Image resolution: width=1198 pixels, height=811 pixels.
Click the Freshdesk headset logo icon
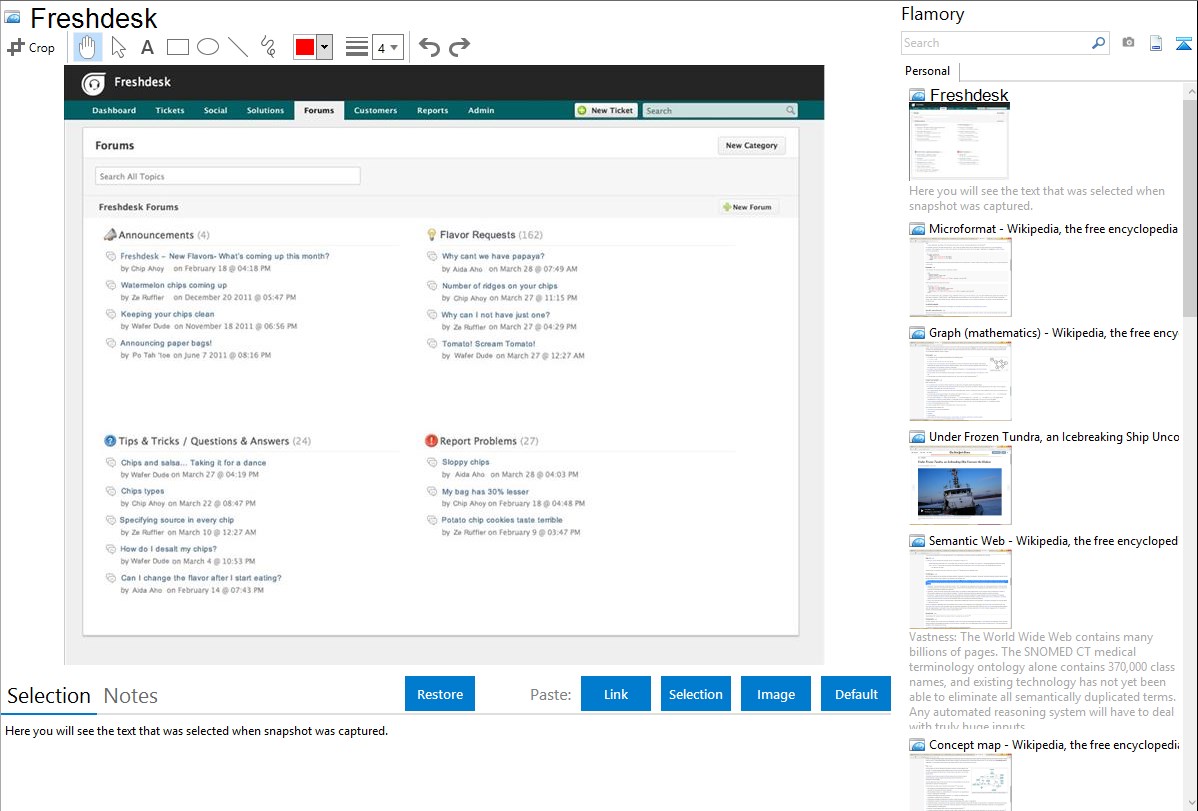point(93,83)
